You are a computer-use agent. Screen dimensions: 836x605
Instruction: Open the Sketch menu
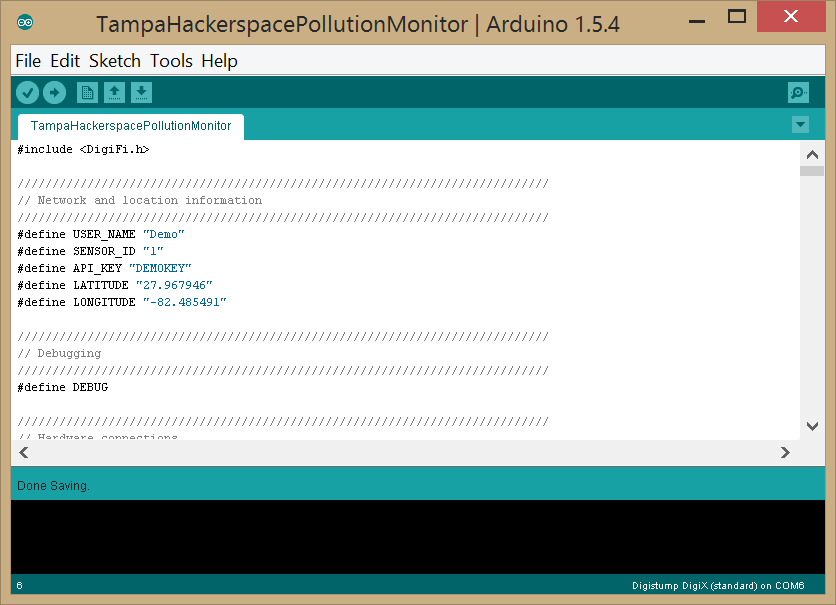(x=115, y=61)
